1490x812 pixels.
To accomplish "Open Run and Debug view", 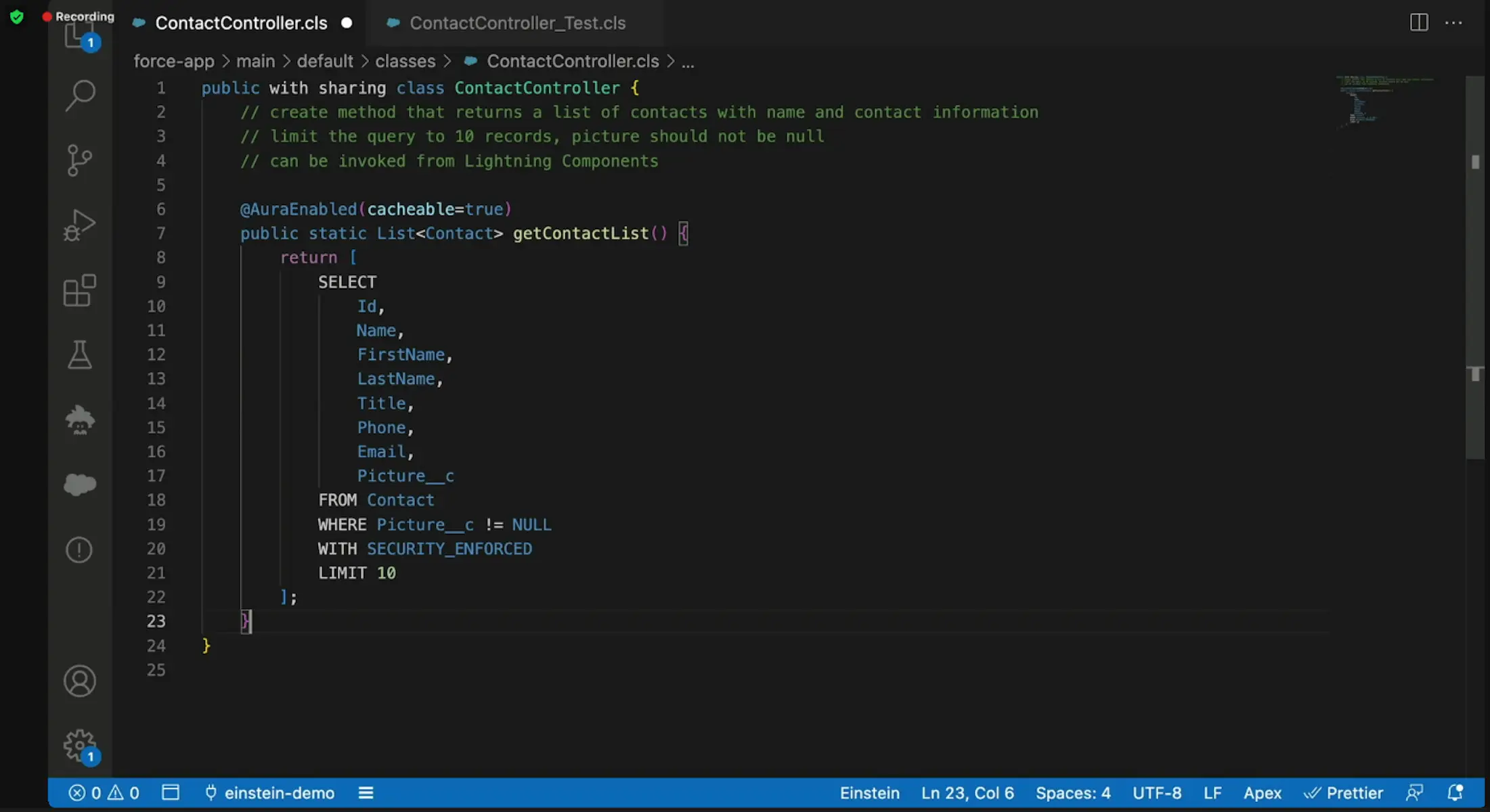I will coord(80,225).
